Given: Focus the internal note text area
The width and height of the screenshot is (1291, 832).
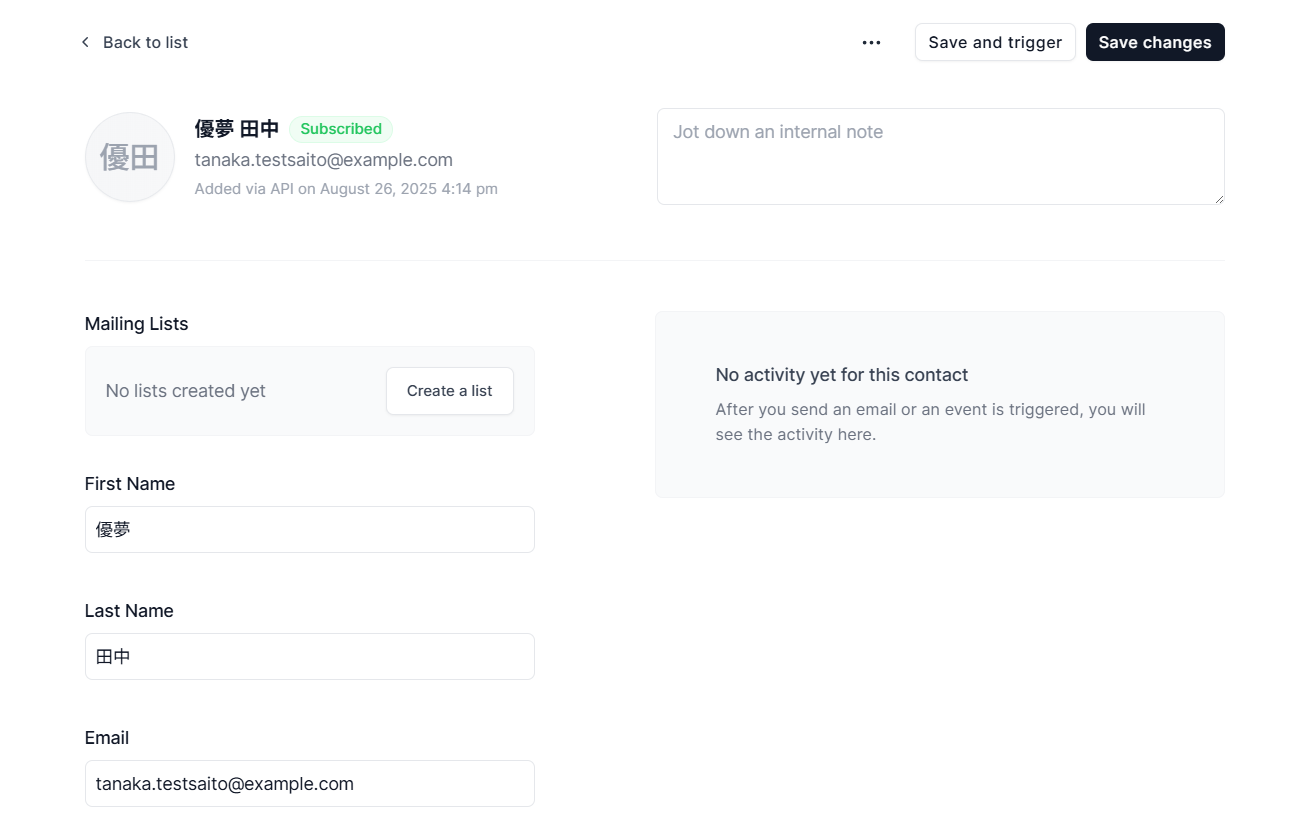Looking at the screenshot, I should [x=941, y=157].
